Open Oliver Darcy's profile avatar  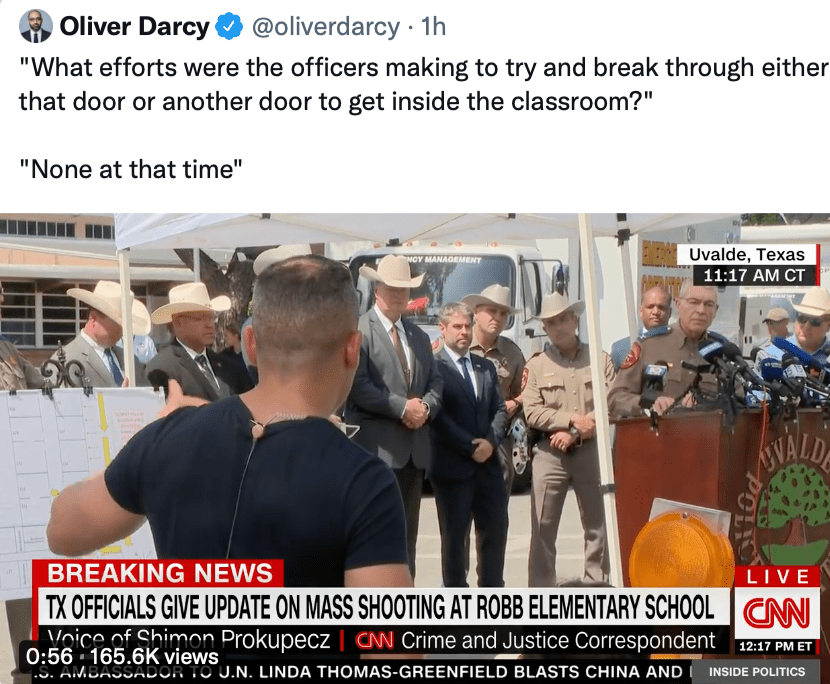click(36, 26)
